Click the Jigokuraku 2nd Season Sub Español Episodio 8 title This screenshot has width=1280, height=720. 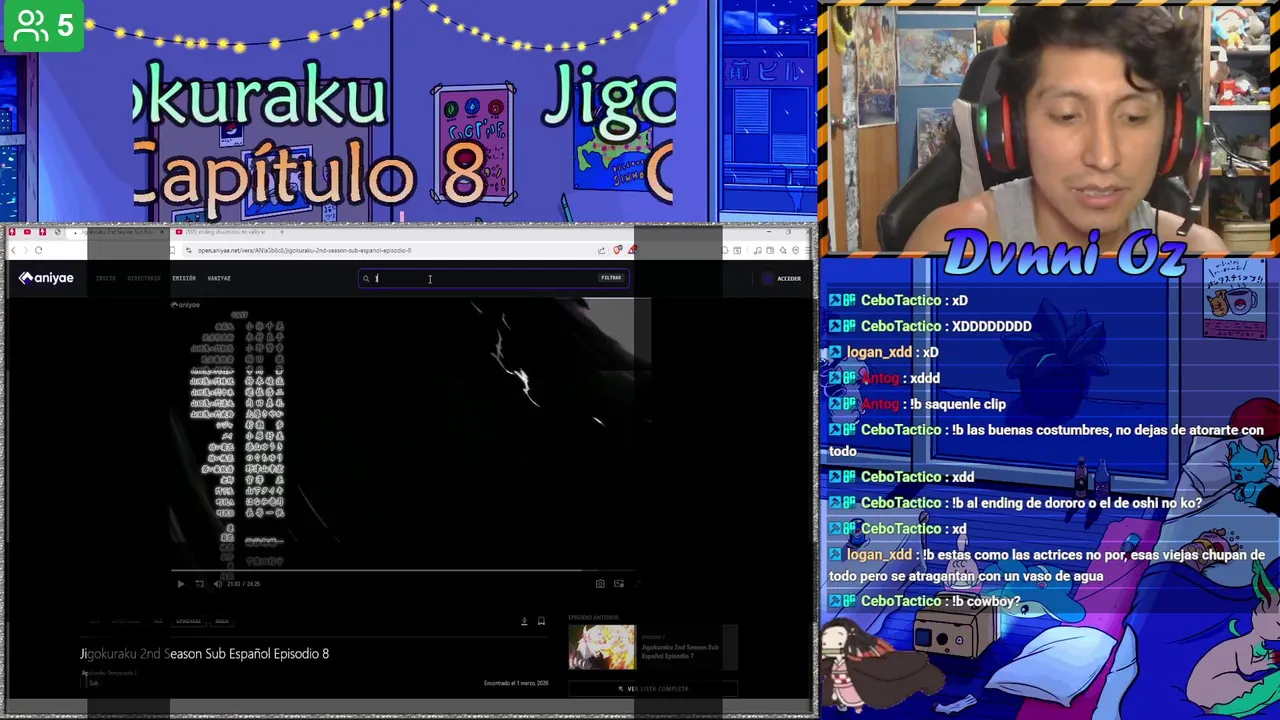pos(205,654)
